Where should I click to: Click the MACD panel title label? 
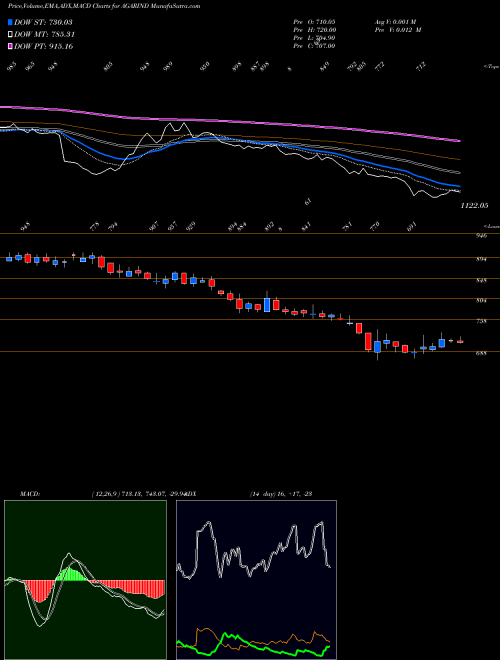[x=30, y=494]
